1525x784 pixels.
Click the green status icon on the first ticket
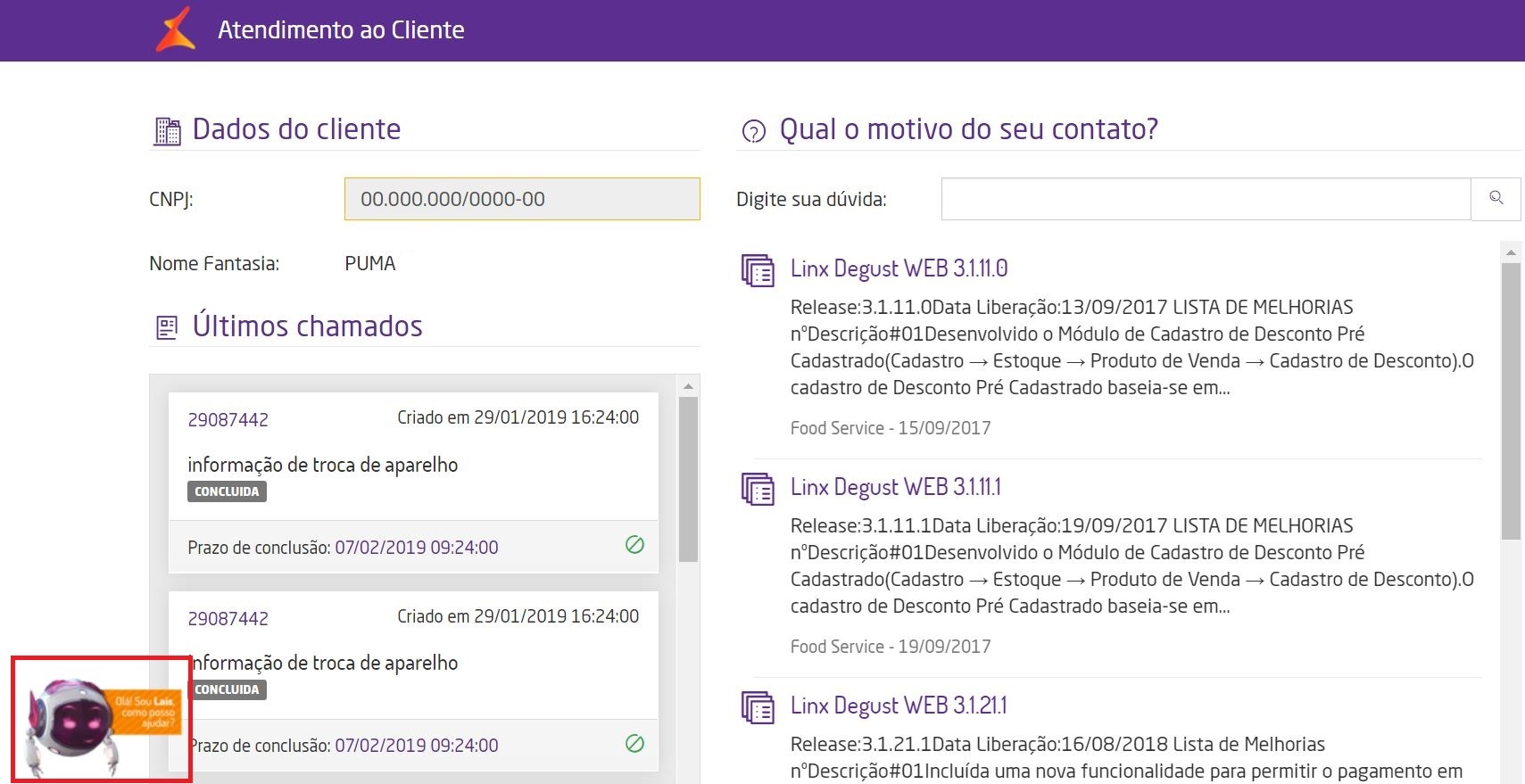pyautogui.click(x=634, y=545)
